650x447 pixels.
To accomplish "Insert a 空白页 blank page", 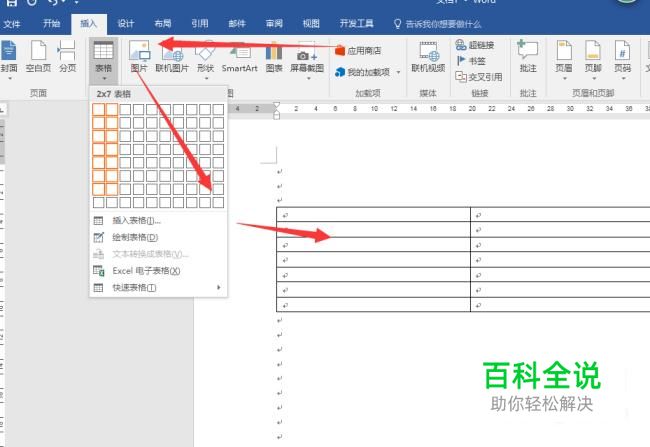I will [38, 56].
